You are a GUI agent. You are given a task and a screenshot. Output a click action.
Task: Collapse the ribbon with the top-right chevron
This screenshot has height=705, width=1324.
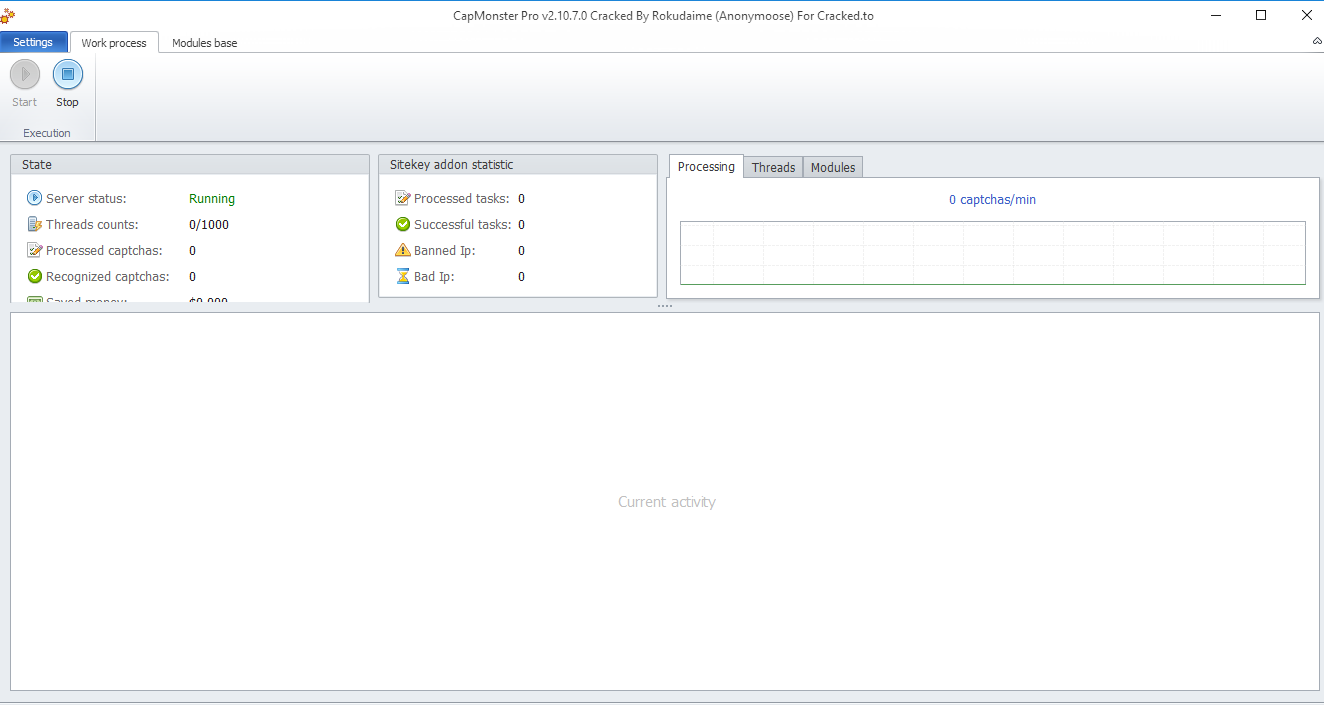coord(1317,41)
